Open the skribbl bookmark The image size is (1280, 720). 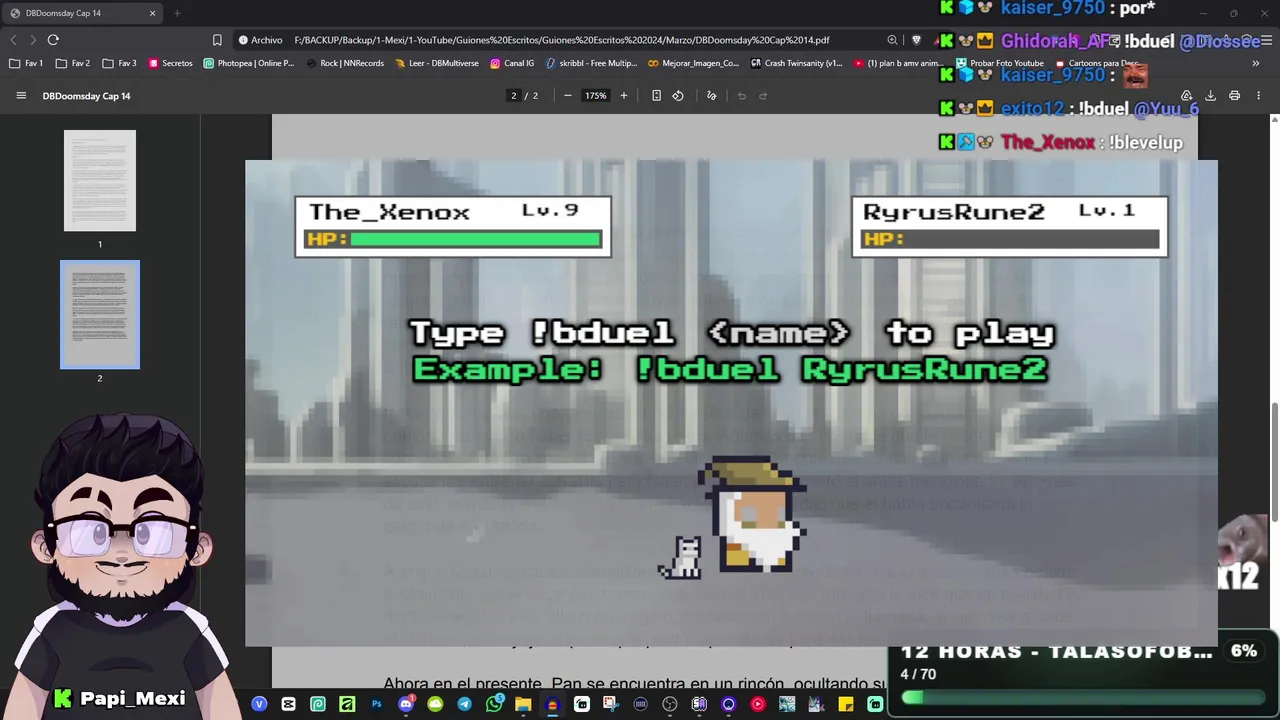click(x=592, y=63)
